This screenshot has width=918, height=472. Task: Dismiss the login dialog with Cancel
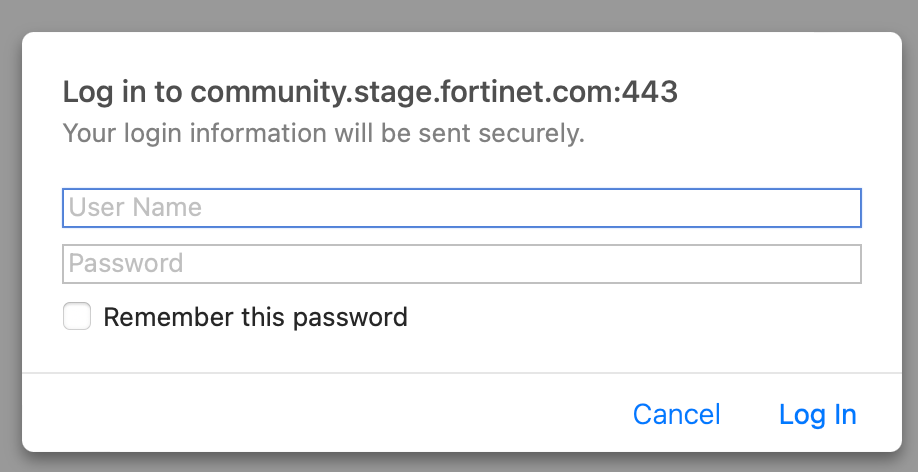tap(676, 414)
